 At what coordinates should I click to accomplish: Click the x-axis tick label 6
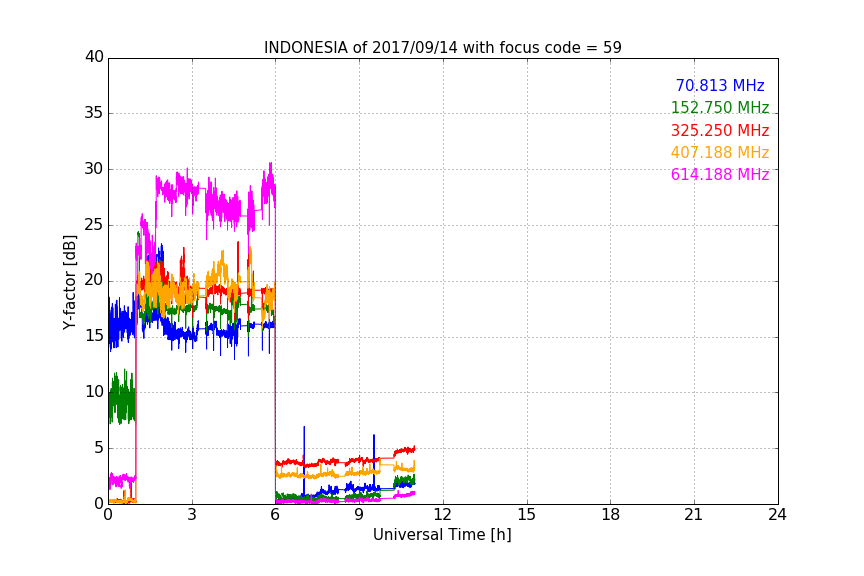click(x=276, y=515)
